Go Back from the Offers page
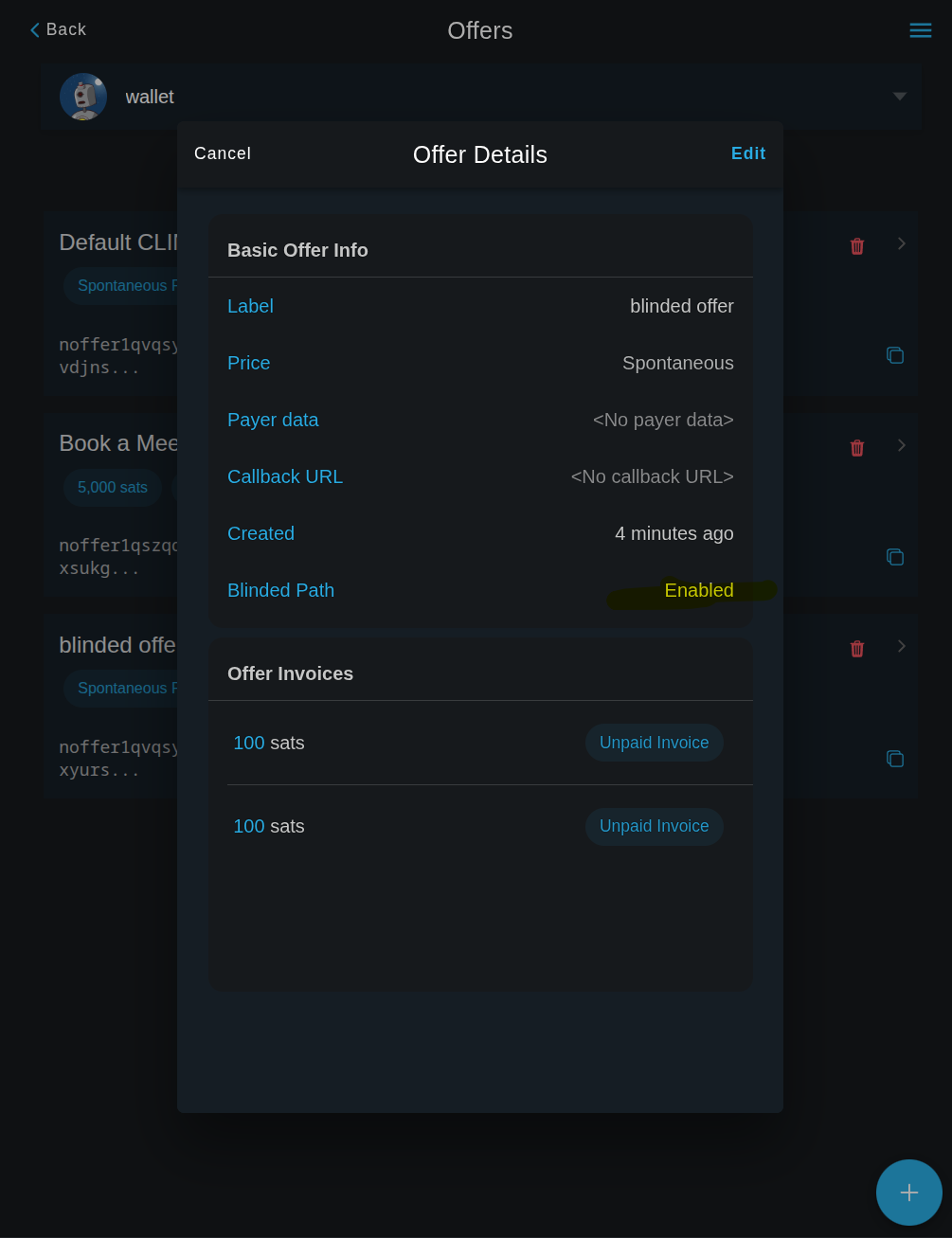Viewport: 952px width, 1238px height. (58, 30)
